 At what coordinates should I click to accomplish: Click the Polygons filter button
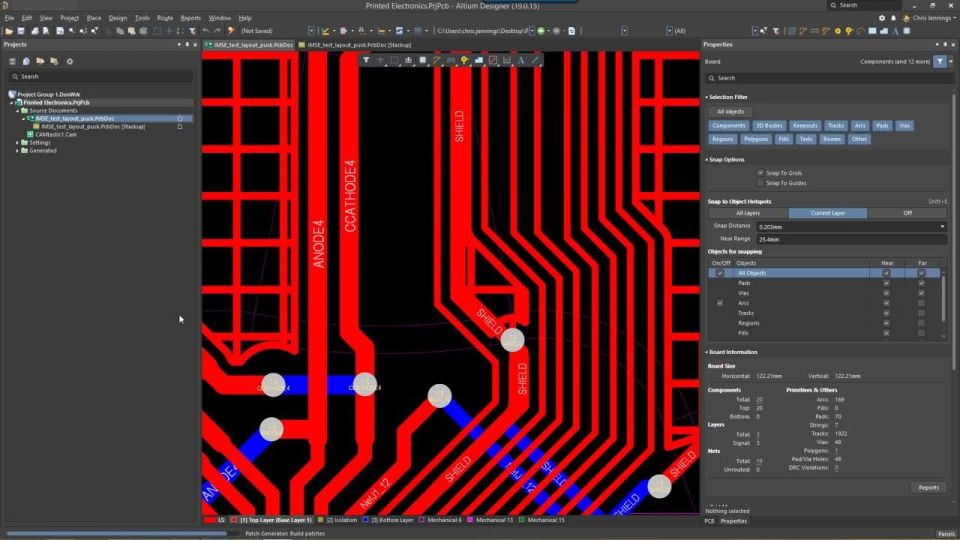756,139
